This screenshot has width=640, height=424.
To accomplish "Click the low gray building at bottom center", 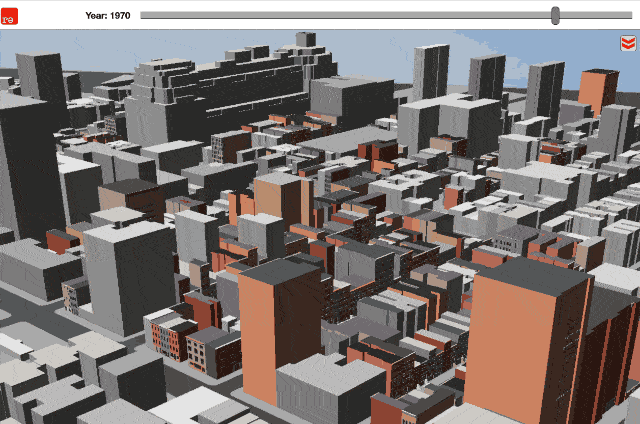I will [328, 390].
